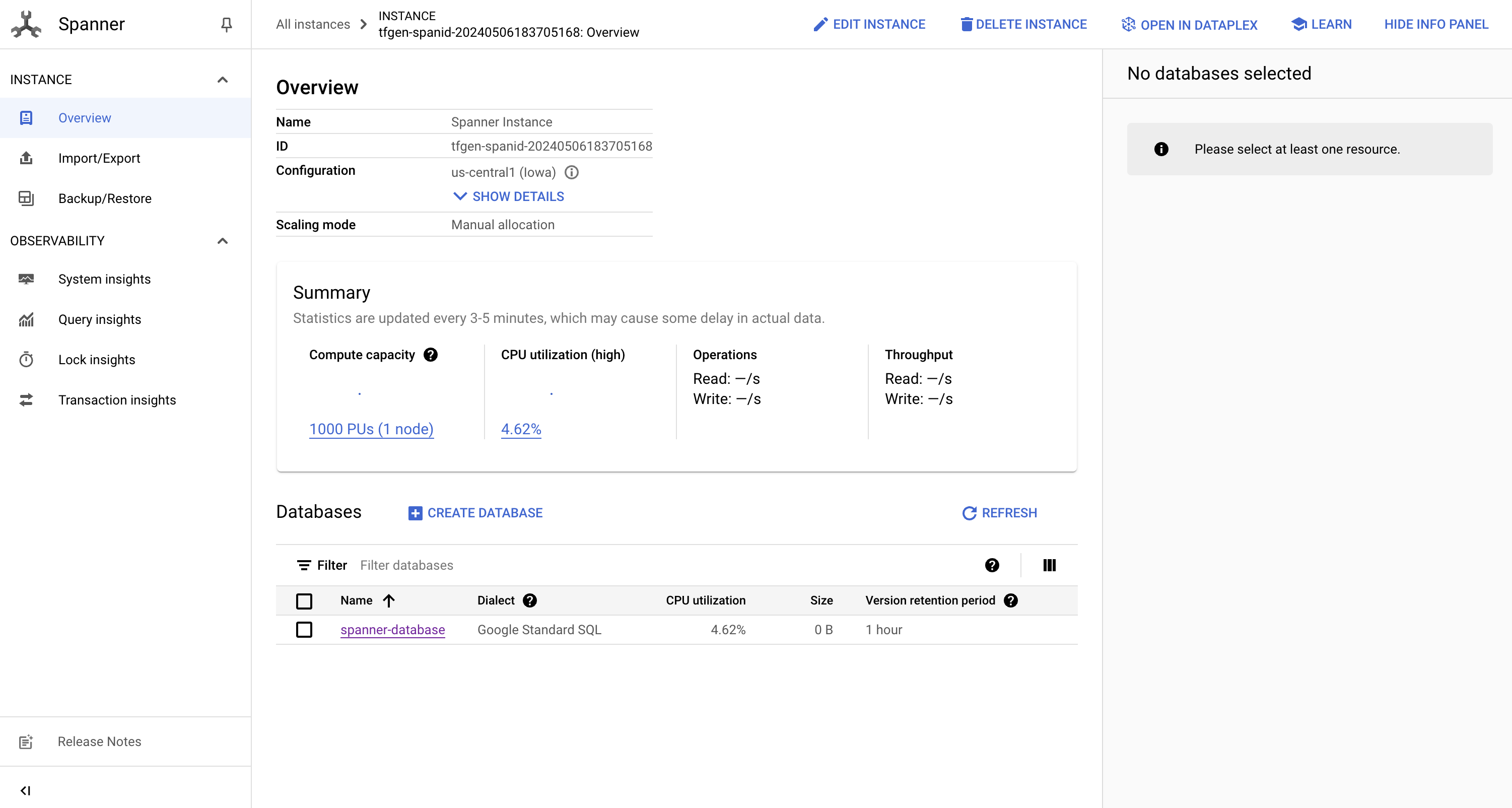Pin the Spanner page using pin icon
1512x808 pixels.
227,24
